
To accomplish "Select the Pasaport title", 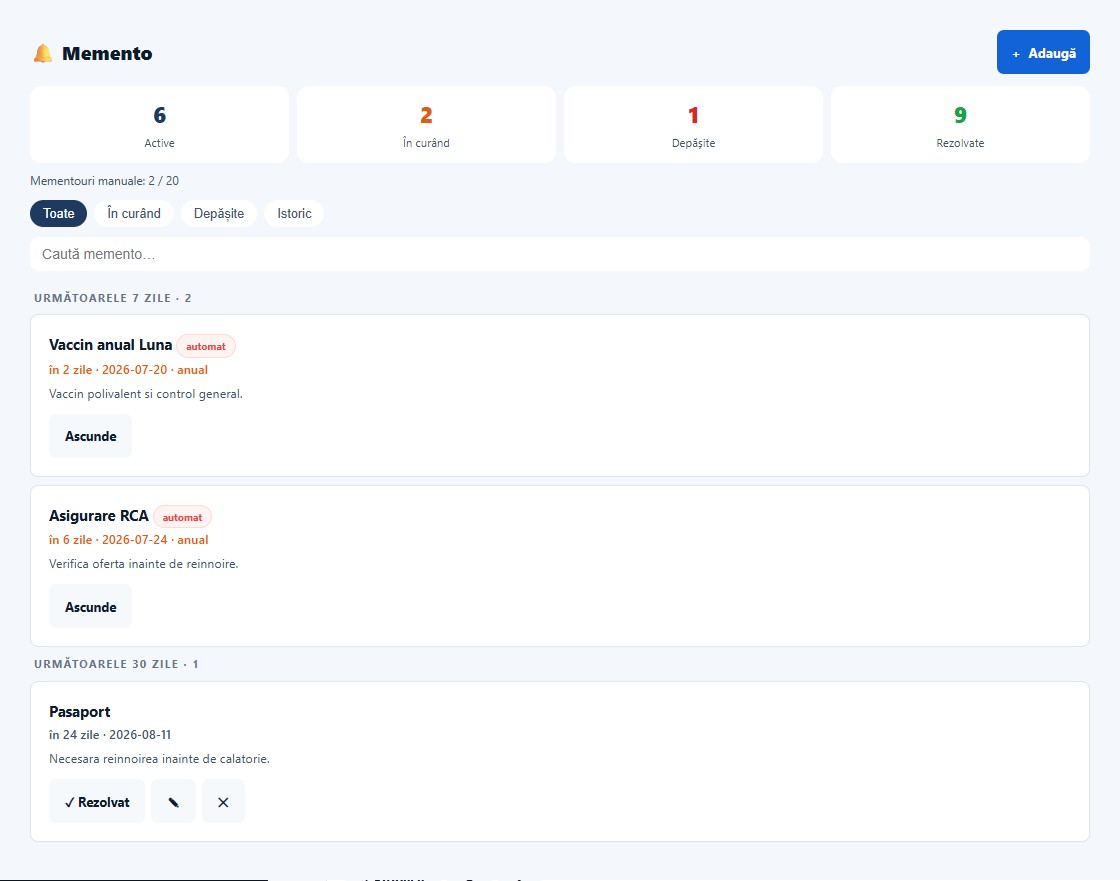I will (x=79, y=712).
